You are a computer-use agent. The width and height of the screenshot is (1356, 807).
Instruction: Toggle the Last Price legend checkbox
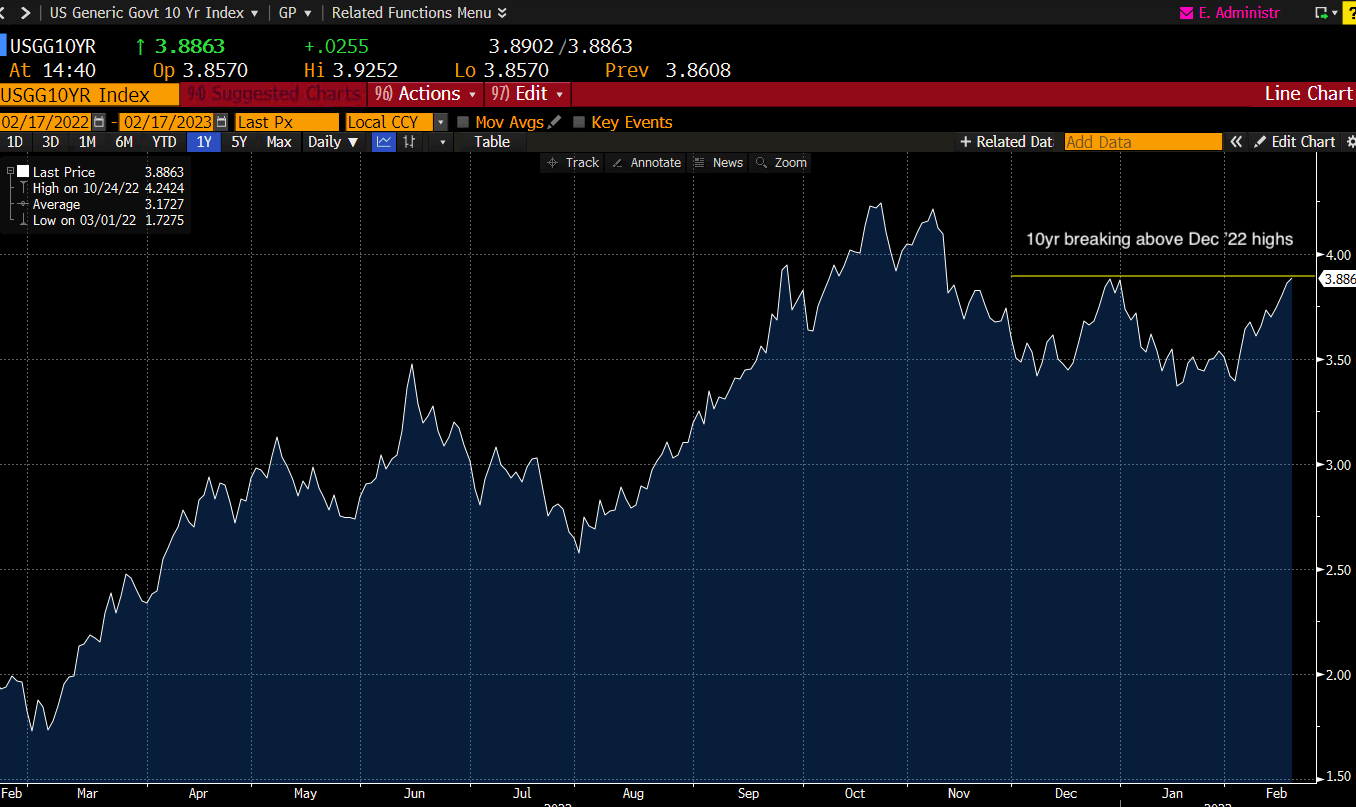[x=24, y=170]
